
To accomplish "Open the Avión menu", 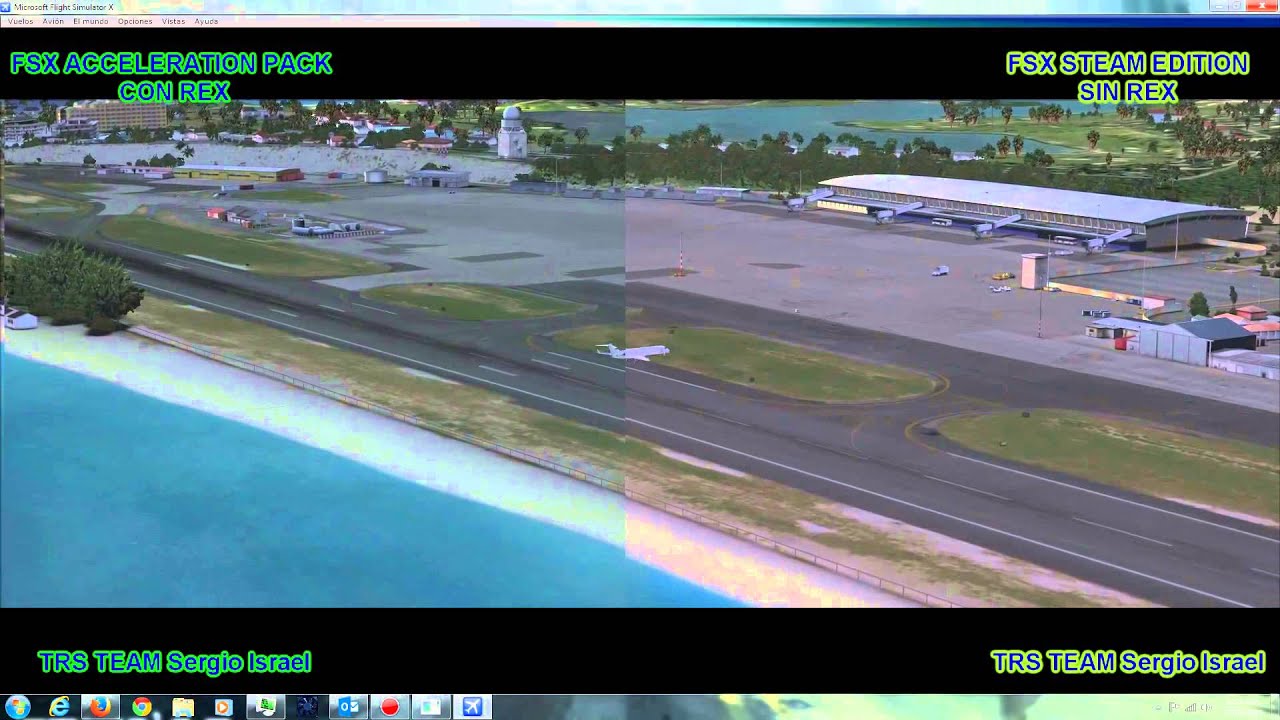I will (53, 21).
